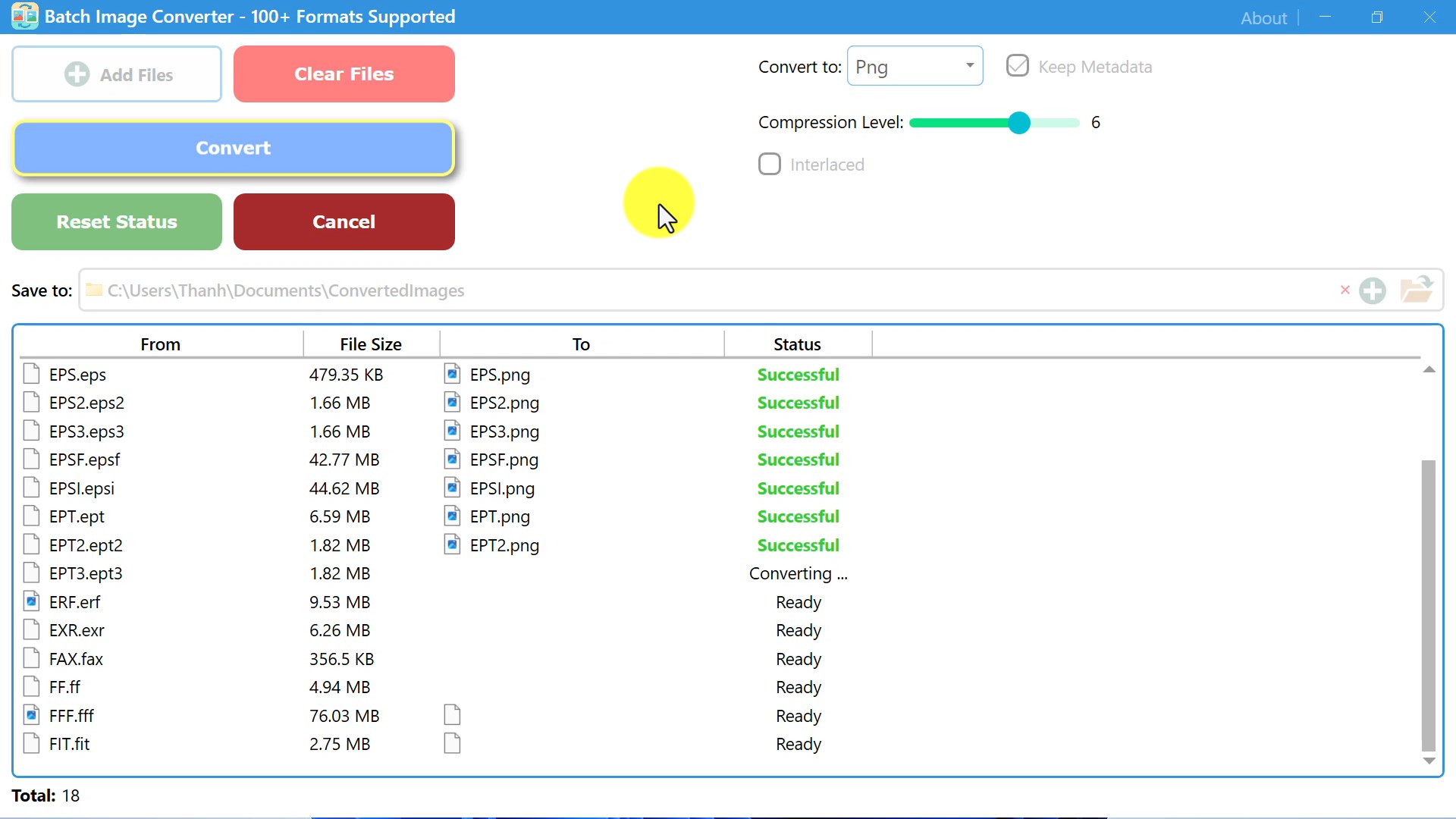Viewport: 1456px width, 819px height.
Task: Open the About link in title bar
Action: click(1263, 17)
